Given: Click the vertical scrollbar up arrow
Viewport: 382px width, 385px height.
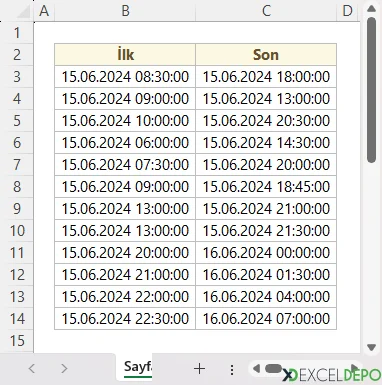Looking at the screenshot, I should pos(371,9).
